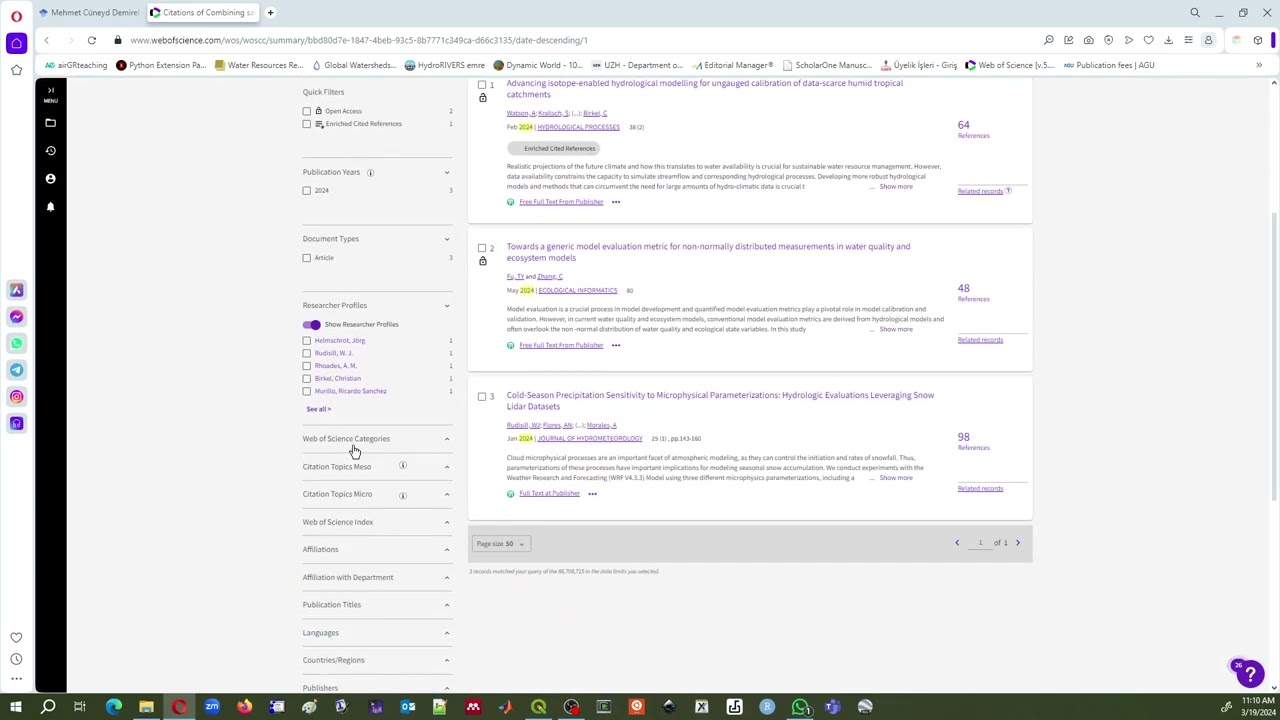
Task: Click the browser address bar URL
Action: pyautogui.click(x=358, y=40)
